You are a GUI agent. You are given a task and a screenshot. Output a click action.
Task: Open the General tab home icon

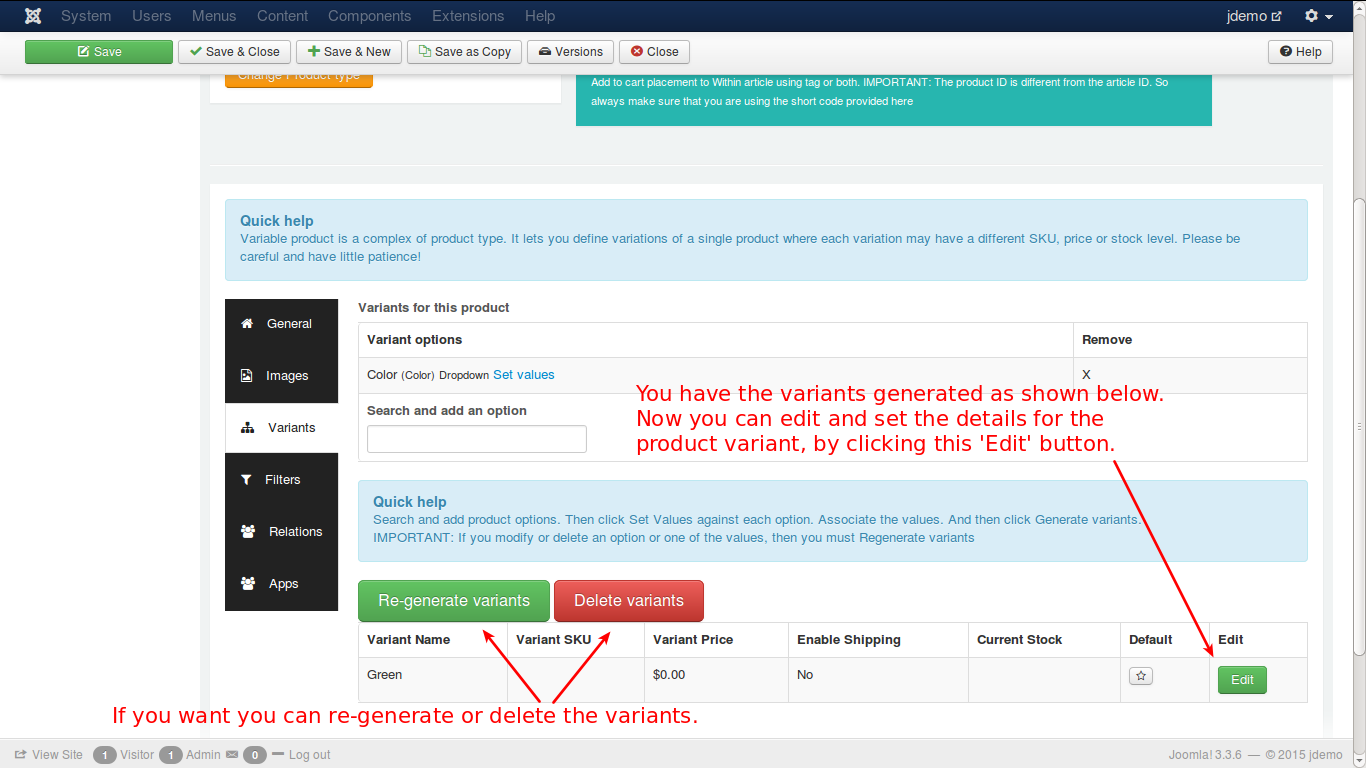point(247,324)
